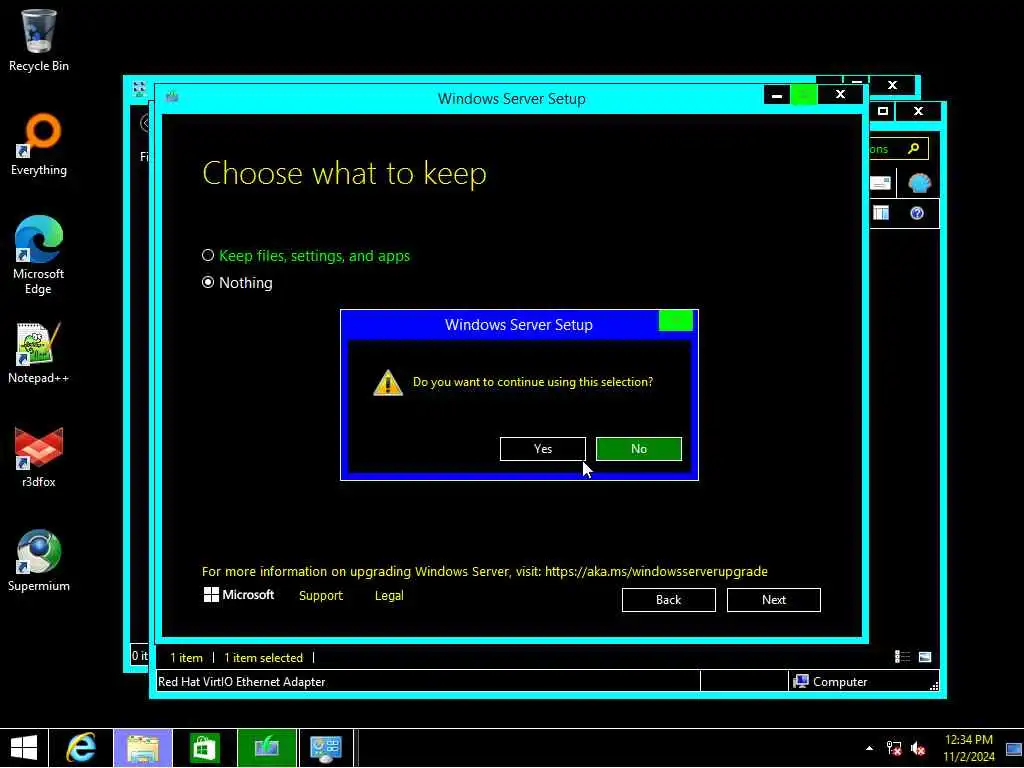Decline with the green No button

(x=639, y=449)
